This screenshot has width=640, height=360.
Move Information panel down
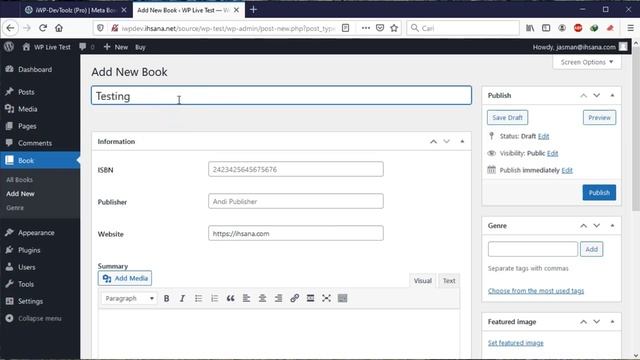(447, 142)
